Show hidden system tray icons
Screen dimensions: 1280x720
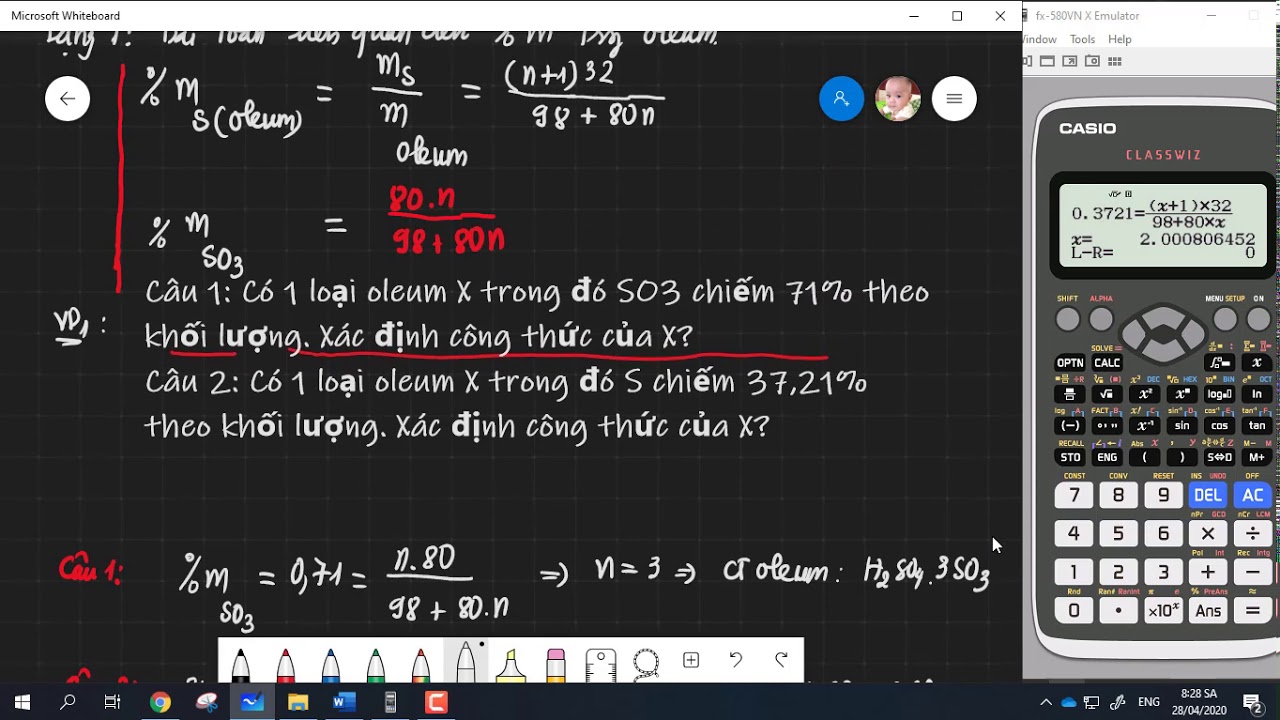1046,702
